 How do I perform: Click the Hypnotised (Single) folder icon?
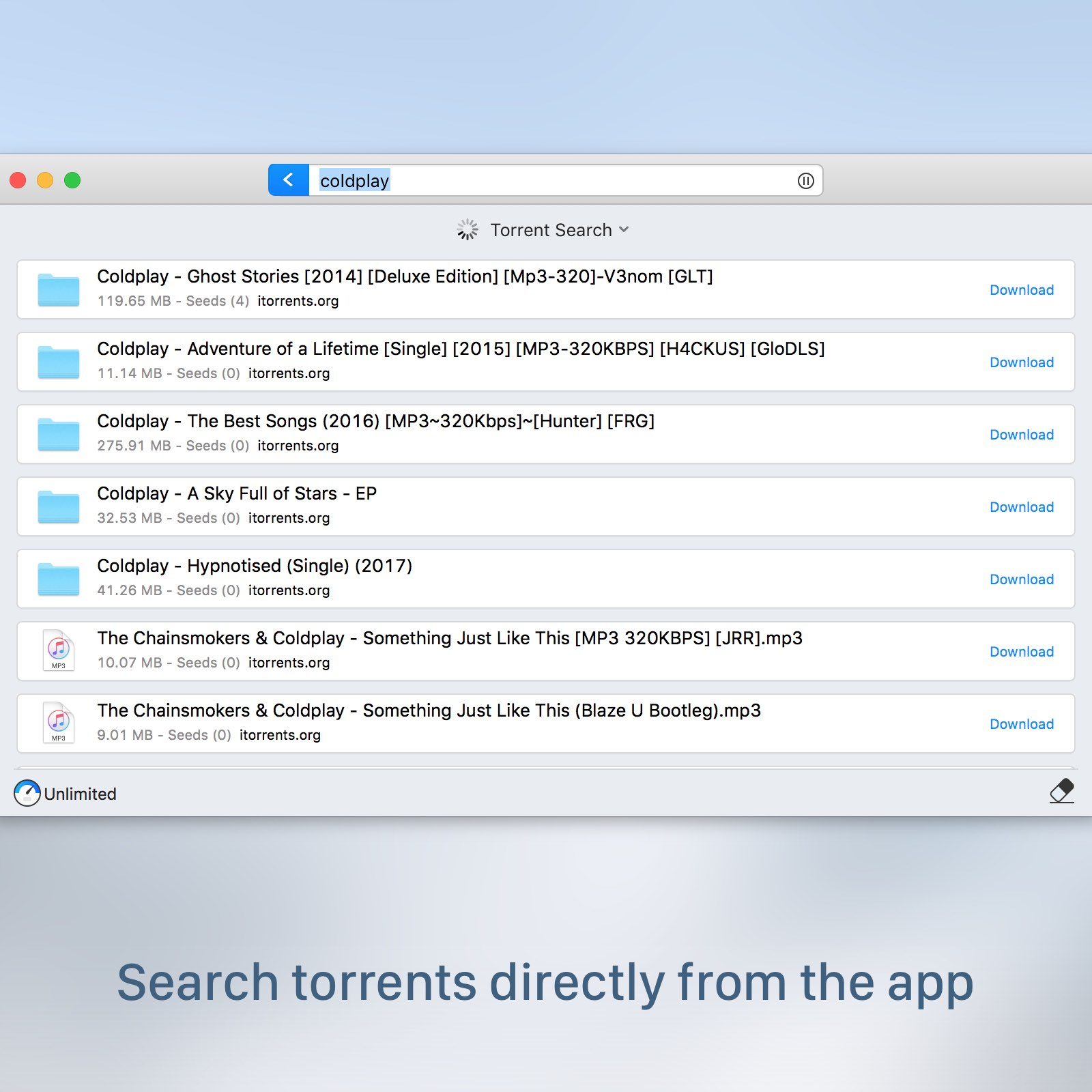[x=59, y=579]
